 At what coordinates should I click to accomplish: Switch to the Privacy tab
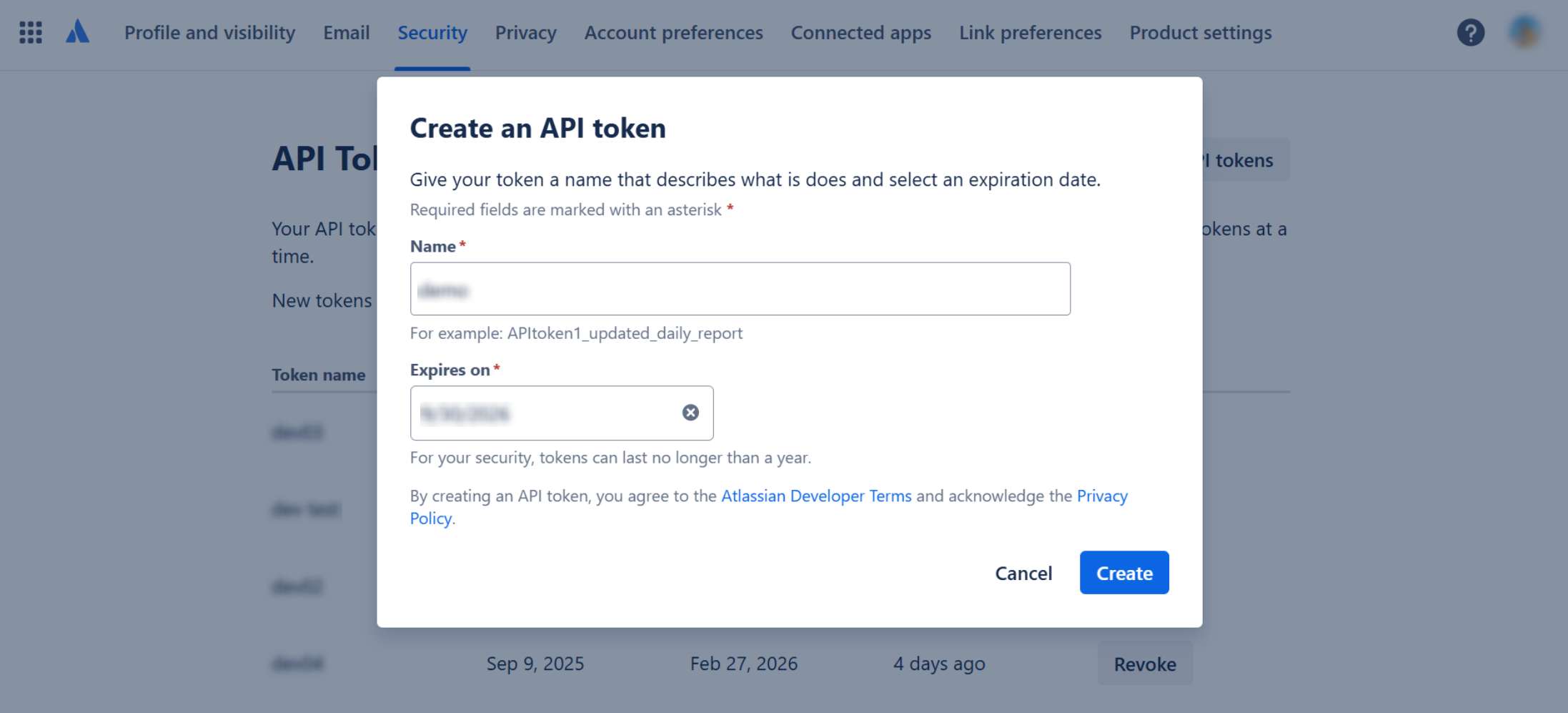525,33
